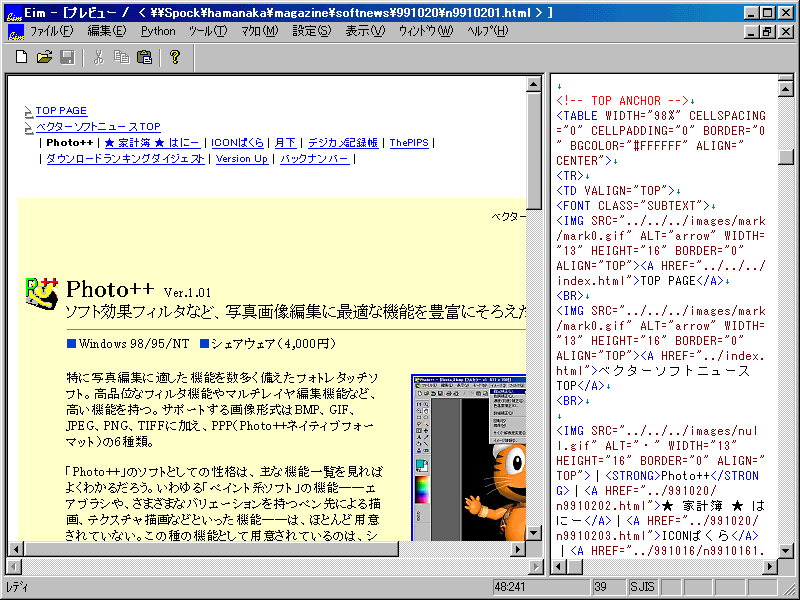Follow the TOP PAGE link

[x=61, y=111]
